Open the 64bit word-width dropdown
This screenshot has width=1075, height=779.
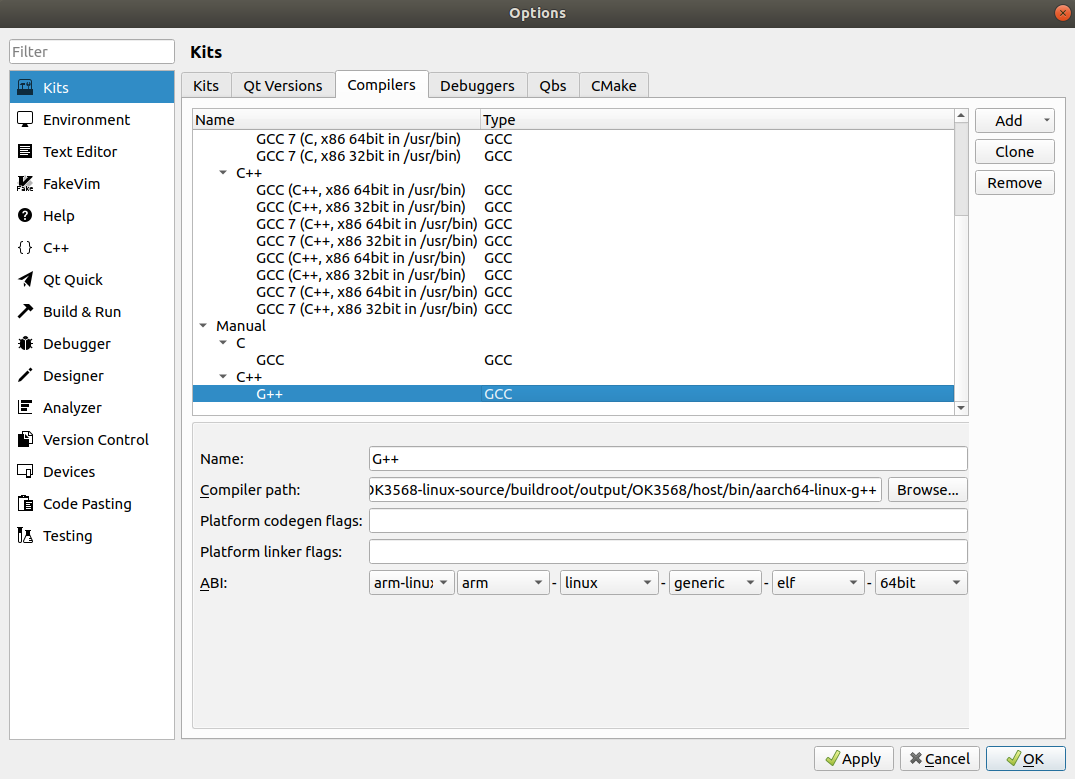920,583
